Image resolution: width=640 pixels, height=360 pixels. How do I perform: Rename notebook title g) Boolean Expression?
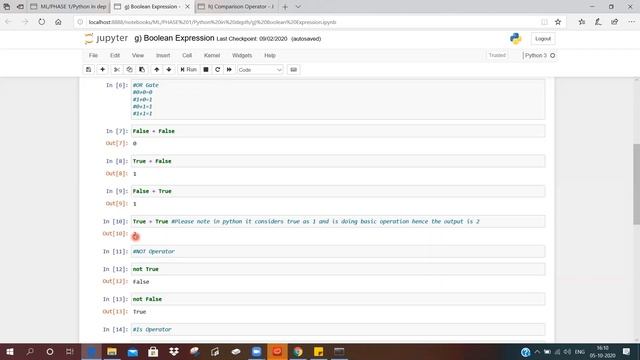(x=174, y=38)
